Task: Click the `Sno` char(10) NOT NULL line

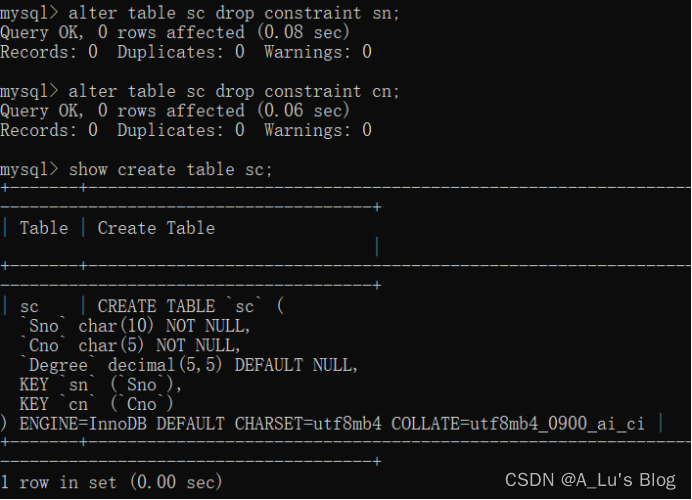Action: coord(135,326)
